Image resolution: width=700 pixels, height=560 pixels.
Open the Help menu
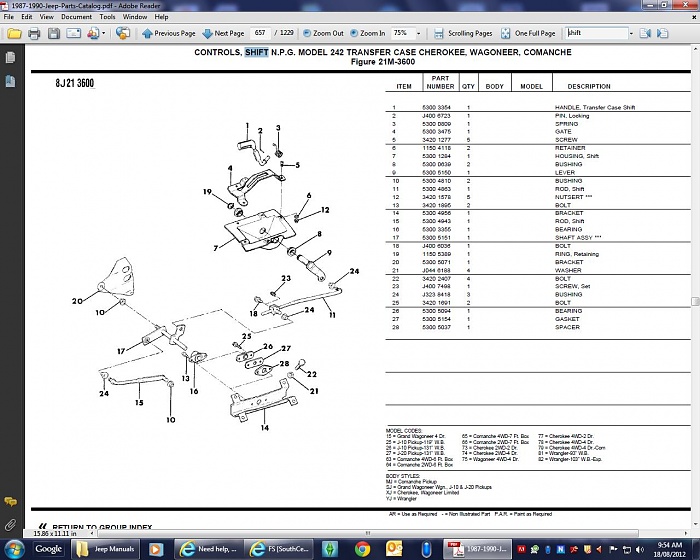(161, 17)
